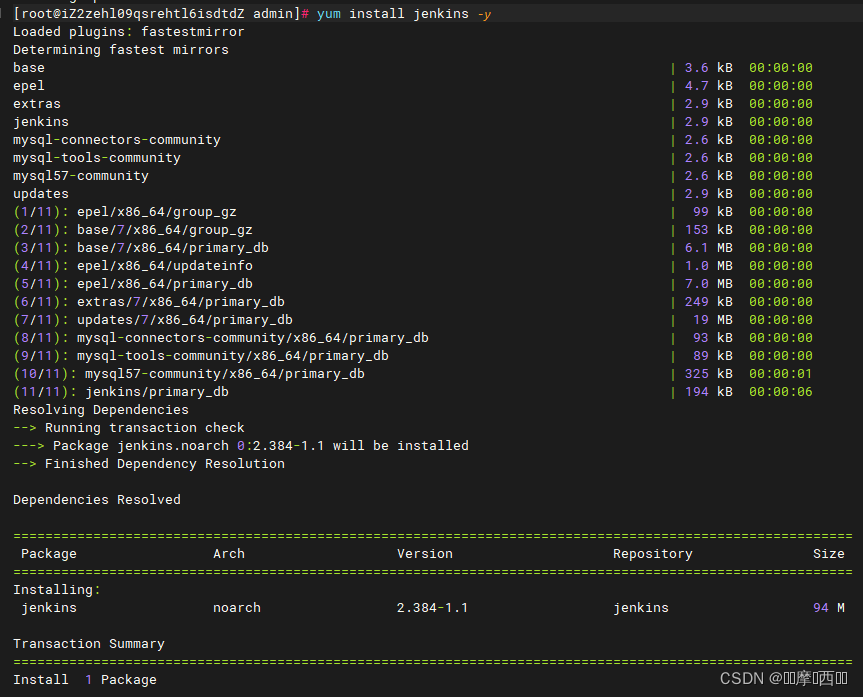Click 'Dependencies Resolved' line
Image resolution: width=863 pixels, height=697 pixels.
(x=97, y=500)
